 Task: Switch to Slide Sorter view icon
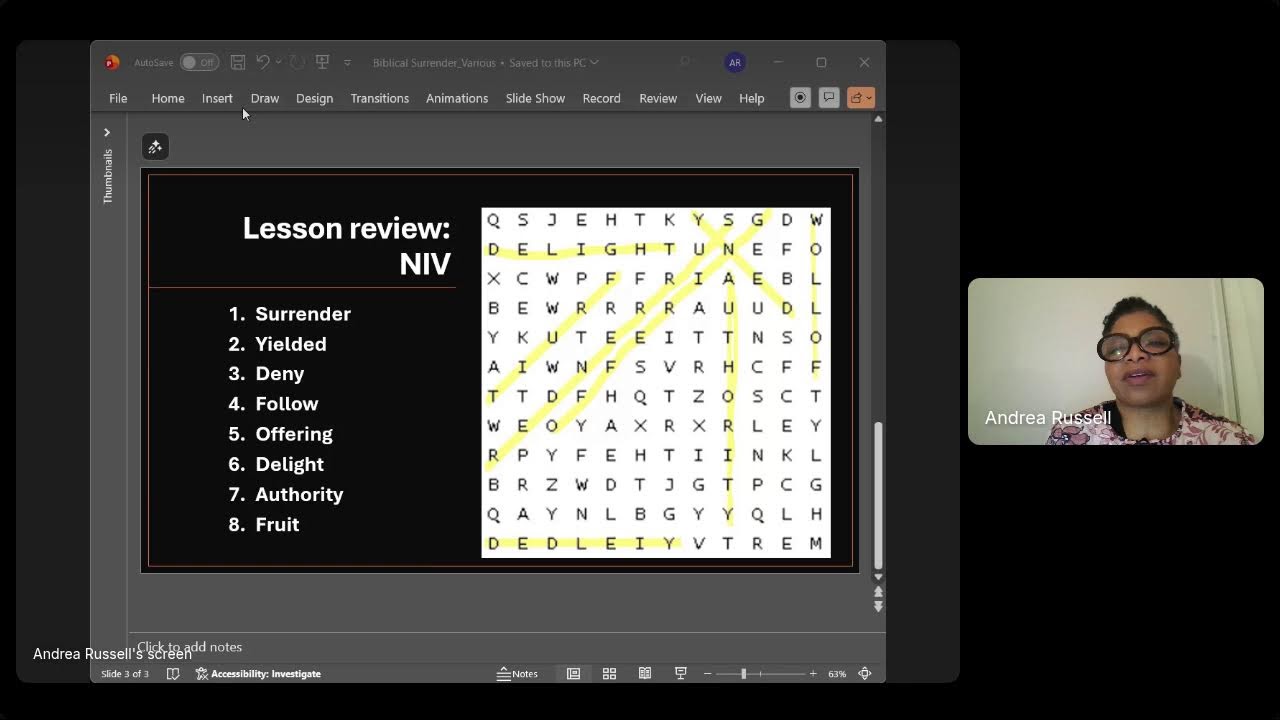point(609,674)
